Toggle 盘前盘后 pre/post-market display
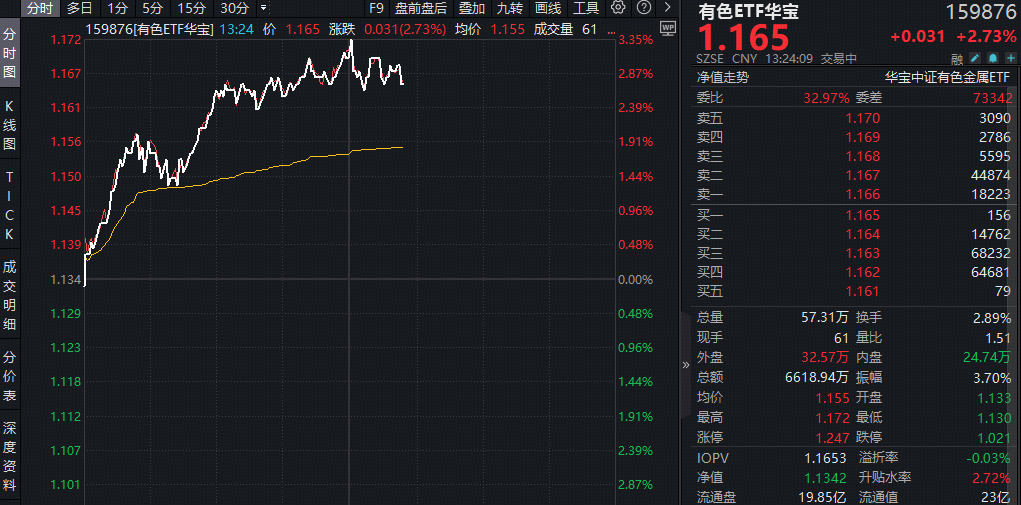The width and height of the screenshot is (1021, 505). pyautogui.click(x=421, y=8)
